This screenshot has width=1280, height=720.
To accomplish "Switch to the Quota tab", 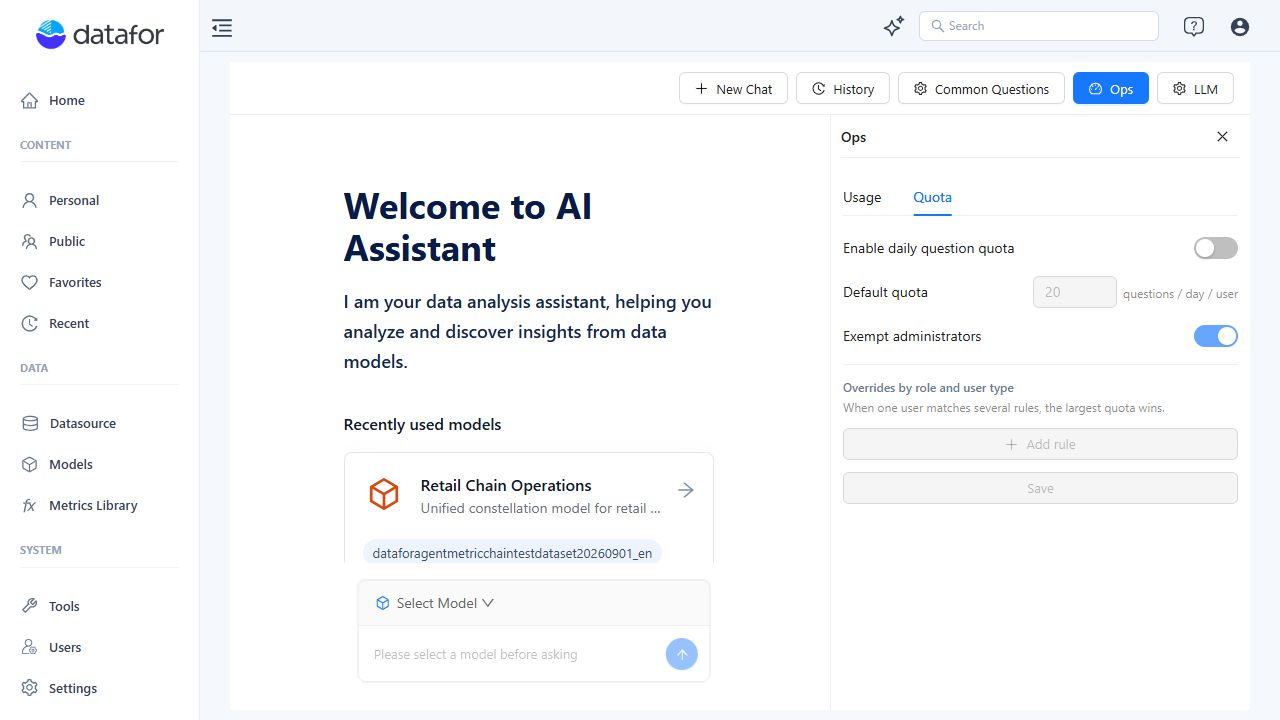I will click(932, 197).
